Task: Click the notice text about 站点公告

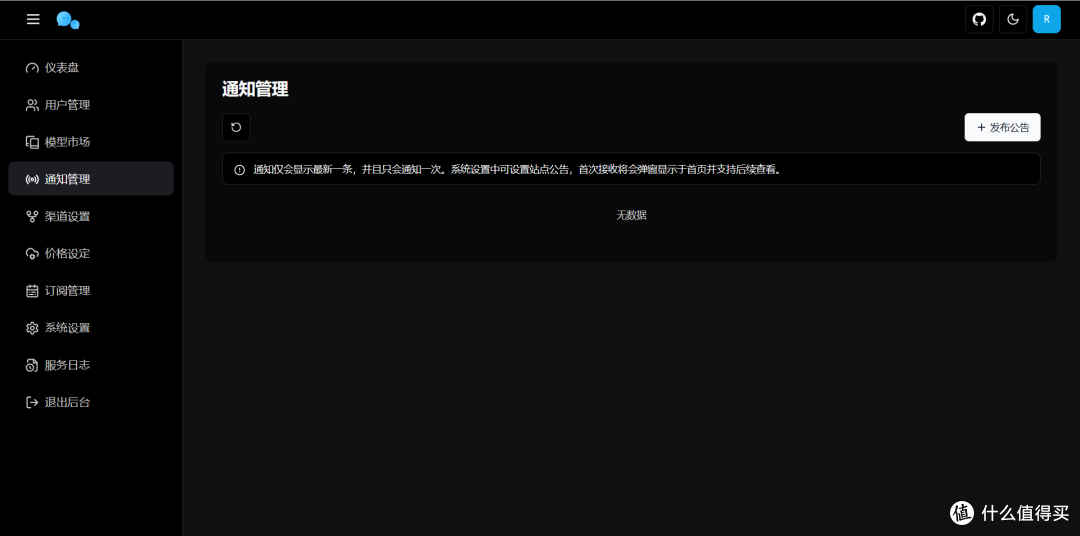Action: (x=517, y=169)
